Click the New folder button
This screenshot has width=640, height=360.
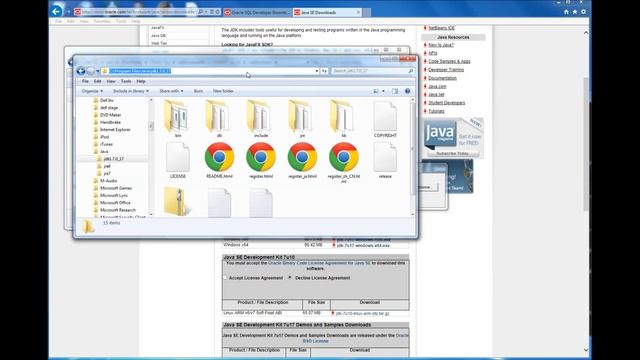(x=223, y=91)
